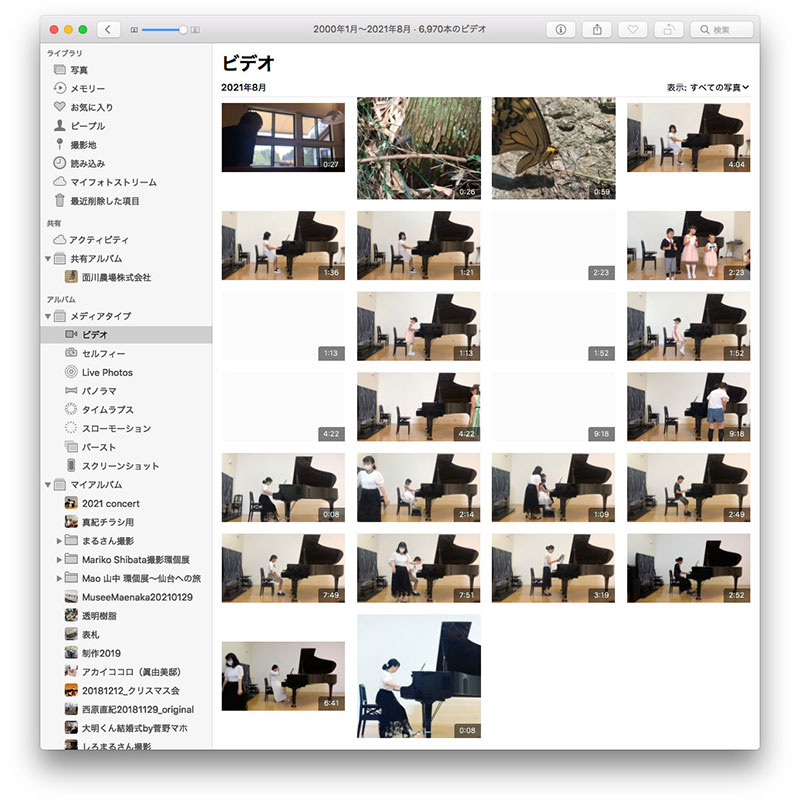Open the 2021 concert album

pyautogui.click(x=110, y=503)
